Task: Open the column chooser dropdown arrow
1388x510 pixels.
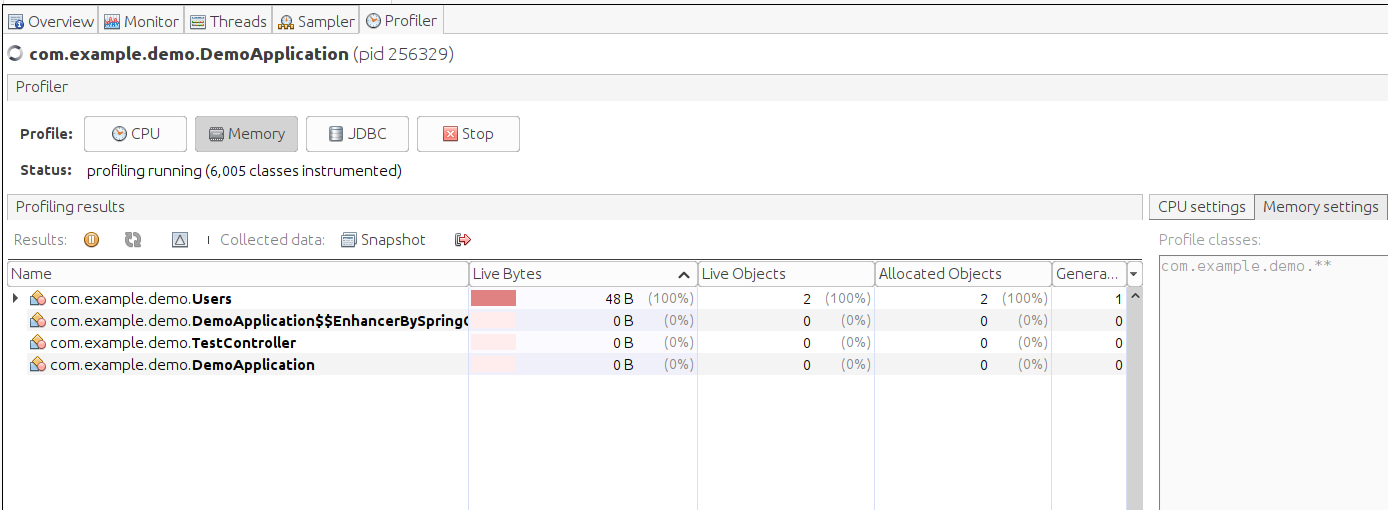Action: tap(1134, 274)
